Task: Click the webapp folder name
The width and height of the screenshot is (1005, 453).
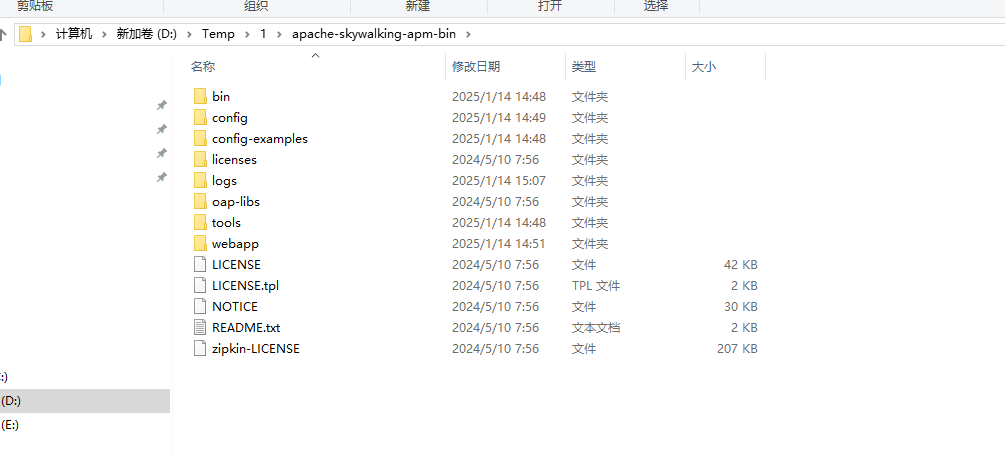Action: [x=235, y=244]
